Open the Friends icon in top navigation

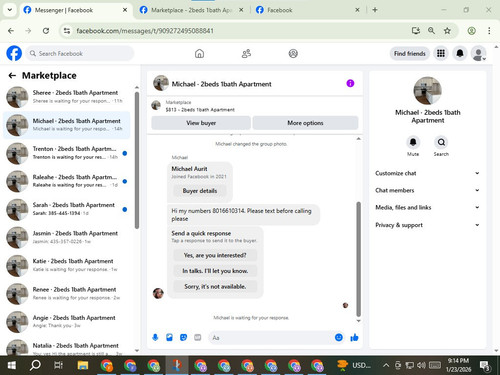coord(246,53)
